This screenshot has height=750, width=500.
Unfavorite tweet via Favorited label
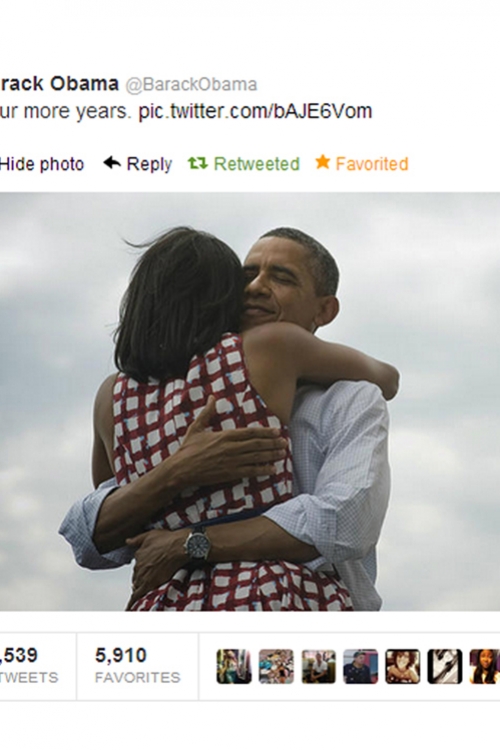[x=372, y=164]
